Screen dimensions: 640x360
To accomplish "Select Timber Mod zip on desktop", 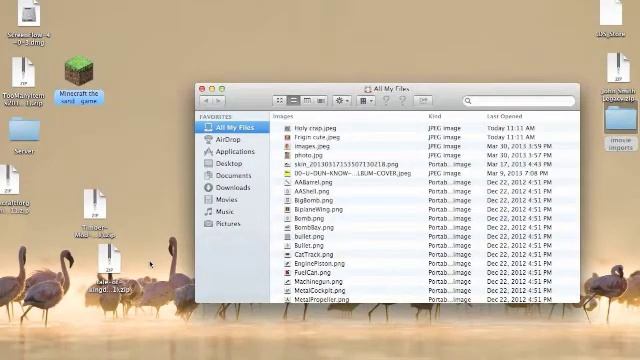I will 95,204.
